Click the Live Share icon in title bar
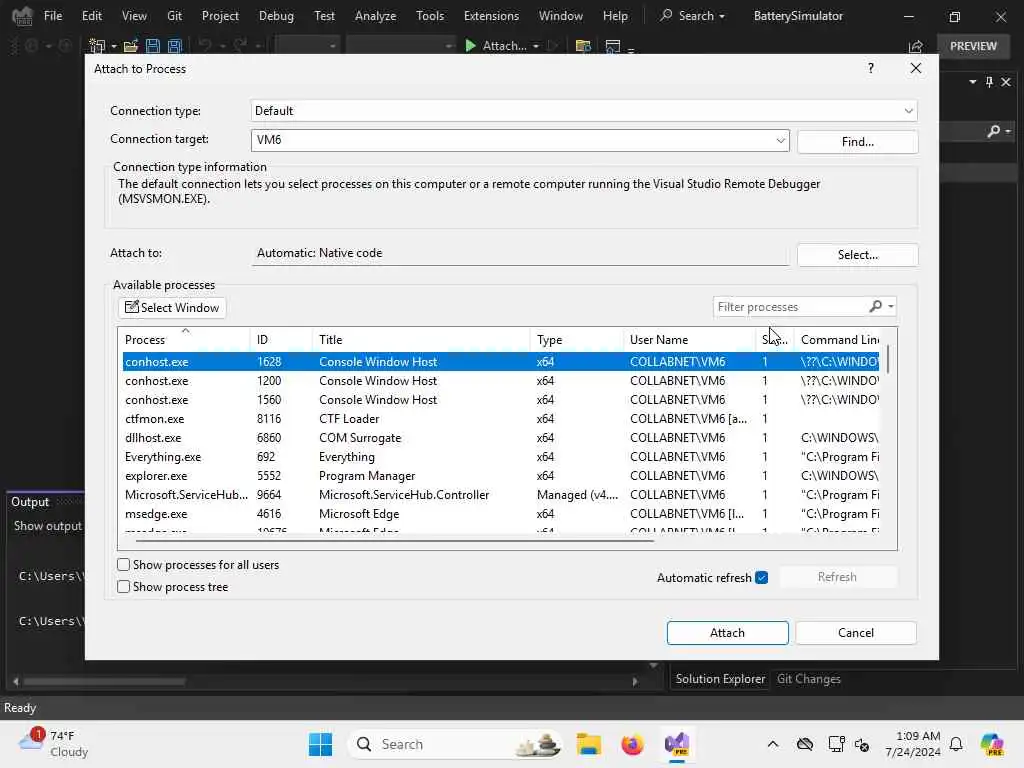The width and height of the screenshot is (1024, 768). pyautogui.click(x=915, y=46)
